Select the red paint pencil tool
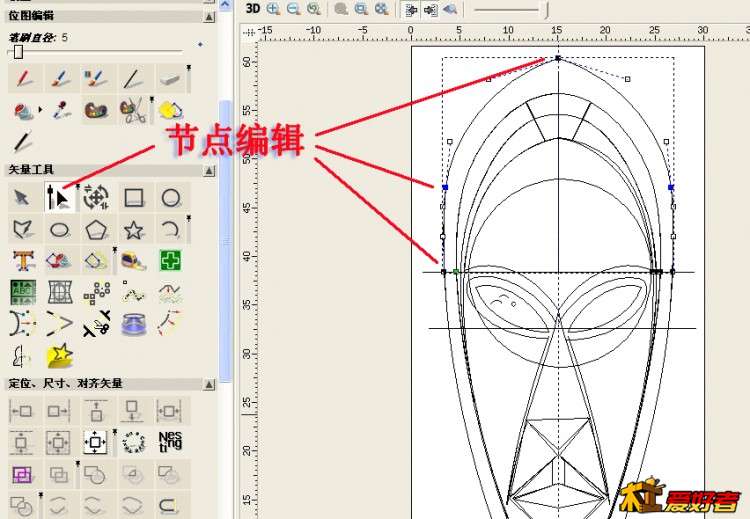The width and height of the screenshot is (750, 519). (x=23, y=78)
